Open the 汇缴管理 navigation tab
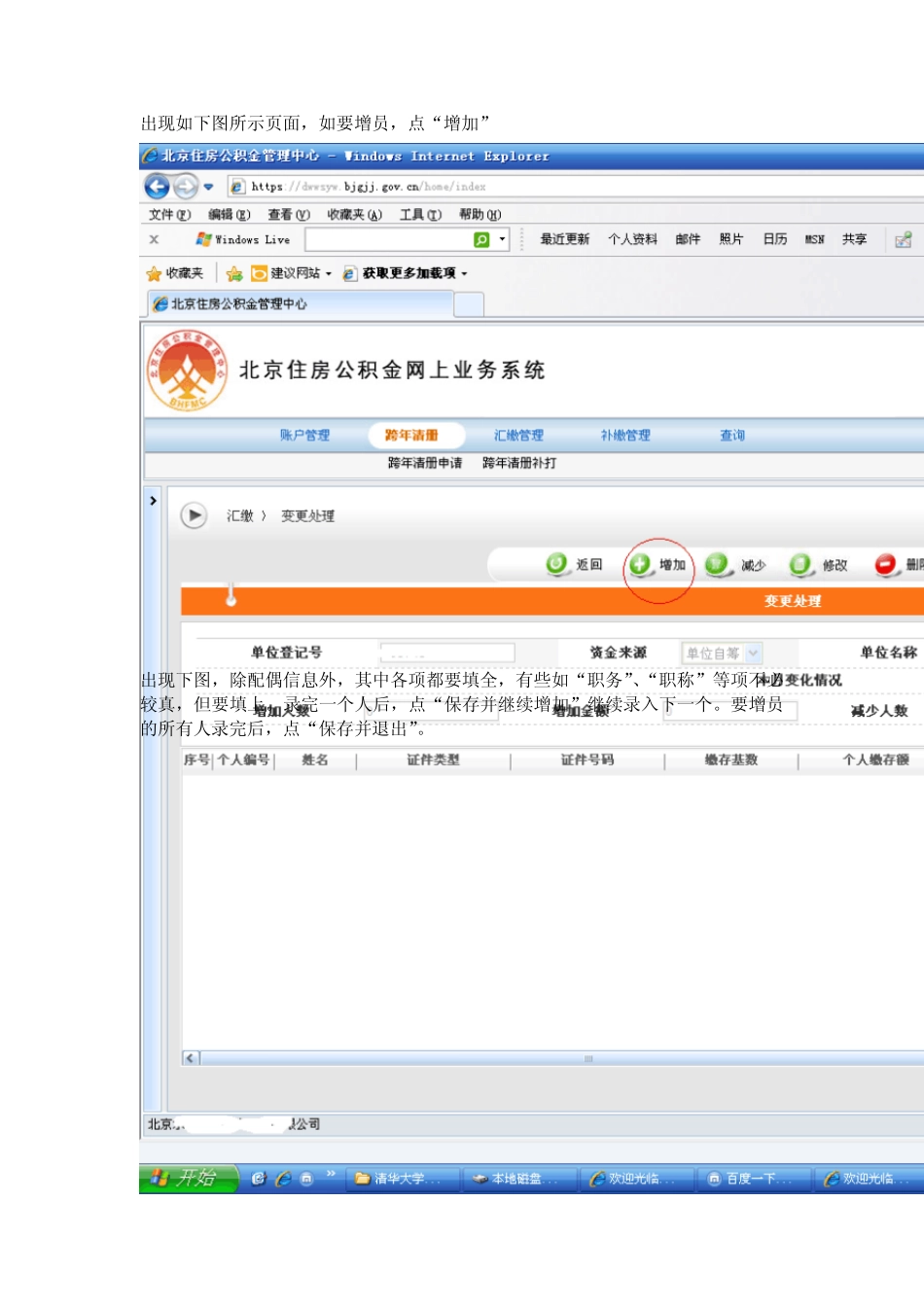This screenshot has height=1307, width=924. click(518, 436)
